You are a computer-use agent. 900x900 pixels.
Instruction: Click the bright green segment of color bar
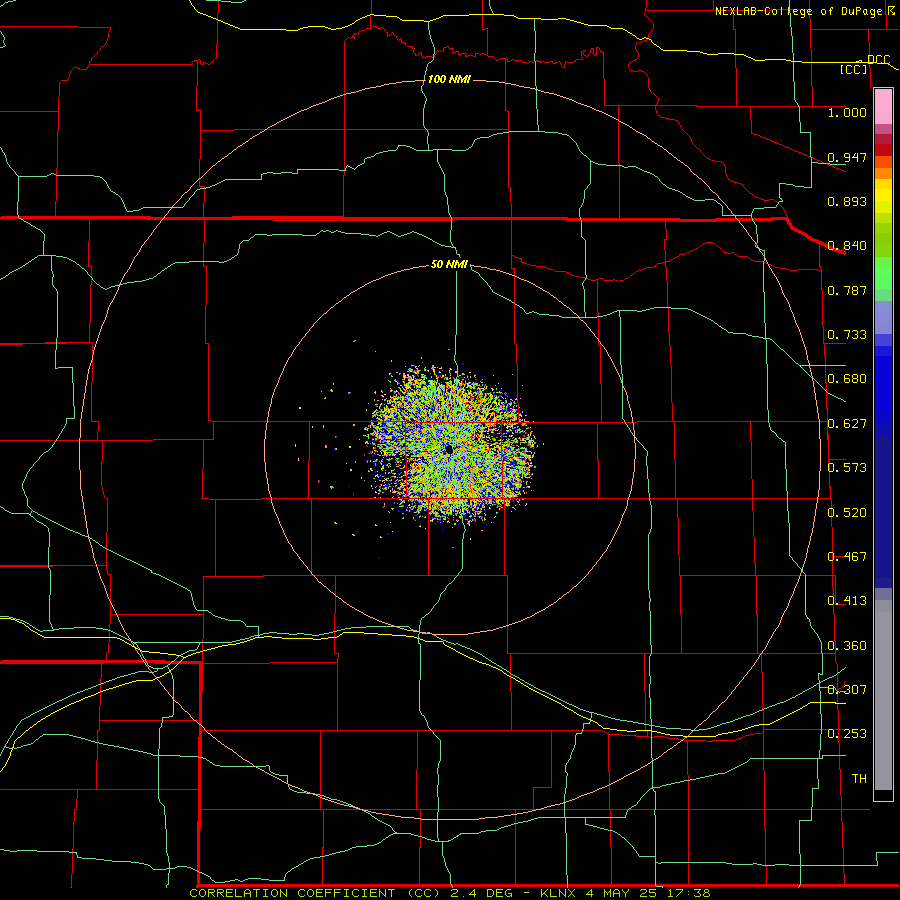883,273
